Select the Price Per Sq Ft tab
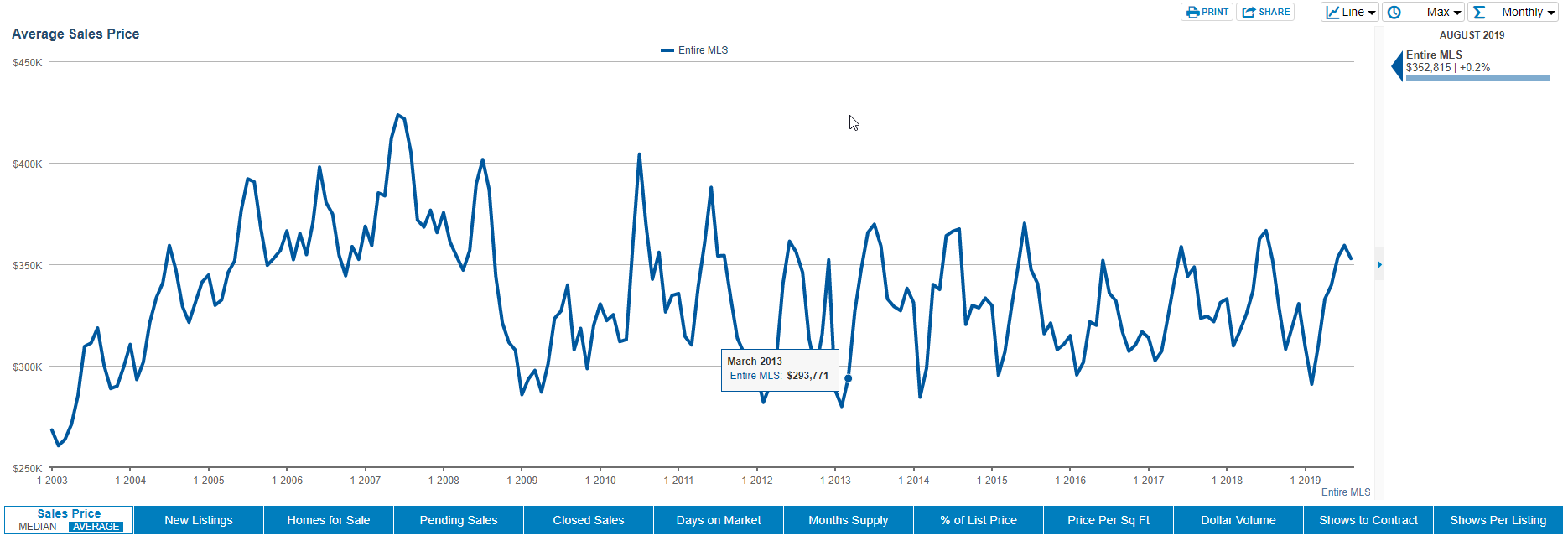Screen dimensions: 1568x536 [x=1108, y=520]
